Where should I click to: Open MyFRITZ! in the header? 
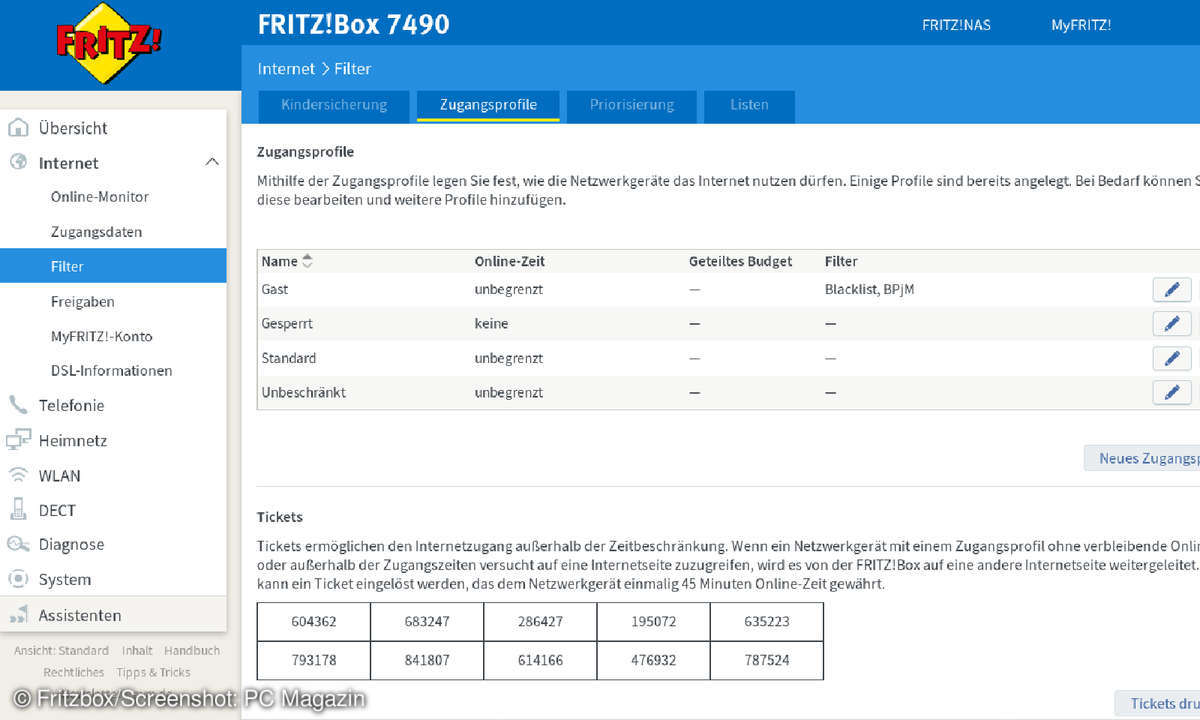point(1081,25)
